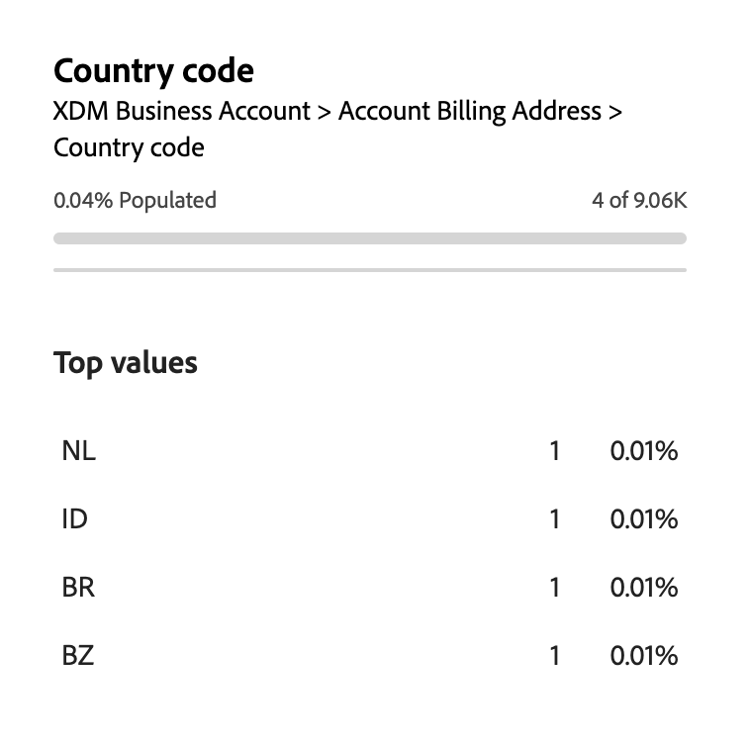Select the final Country code breadcrumb segment
This screenshot has width=750, height=746.
[128, 148]
